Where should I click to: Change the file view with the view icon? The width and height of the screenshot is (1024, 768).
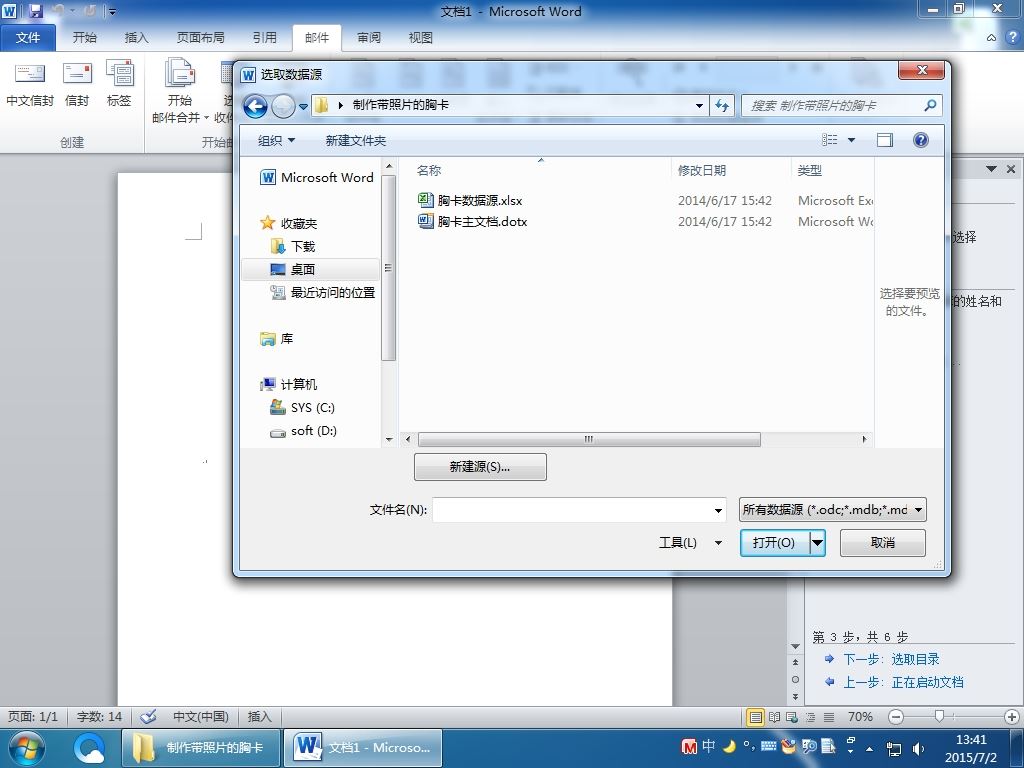829,140
